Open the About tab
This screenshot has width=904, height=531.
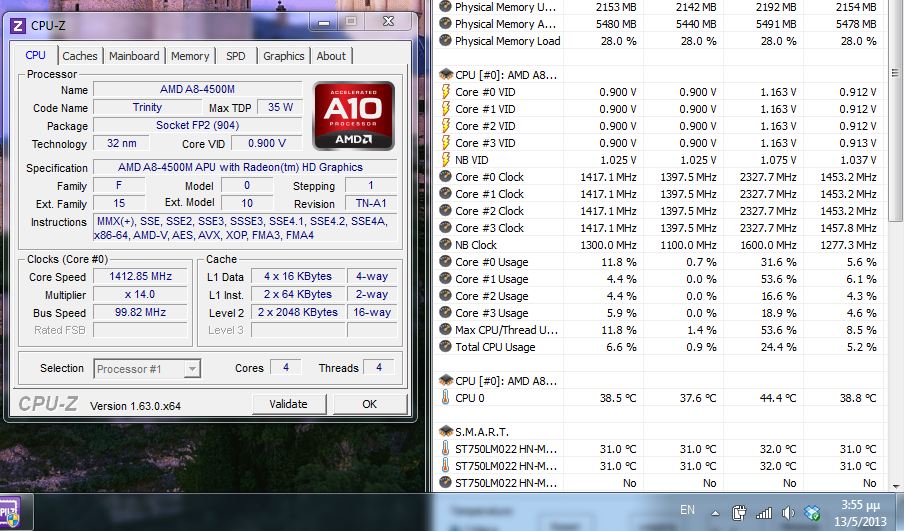tap(331, 56)
